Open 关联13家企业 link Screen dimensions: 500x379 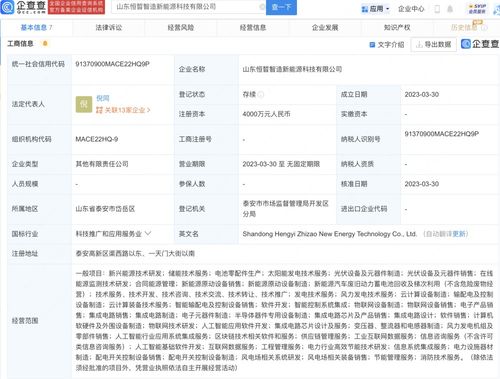123,110
